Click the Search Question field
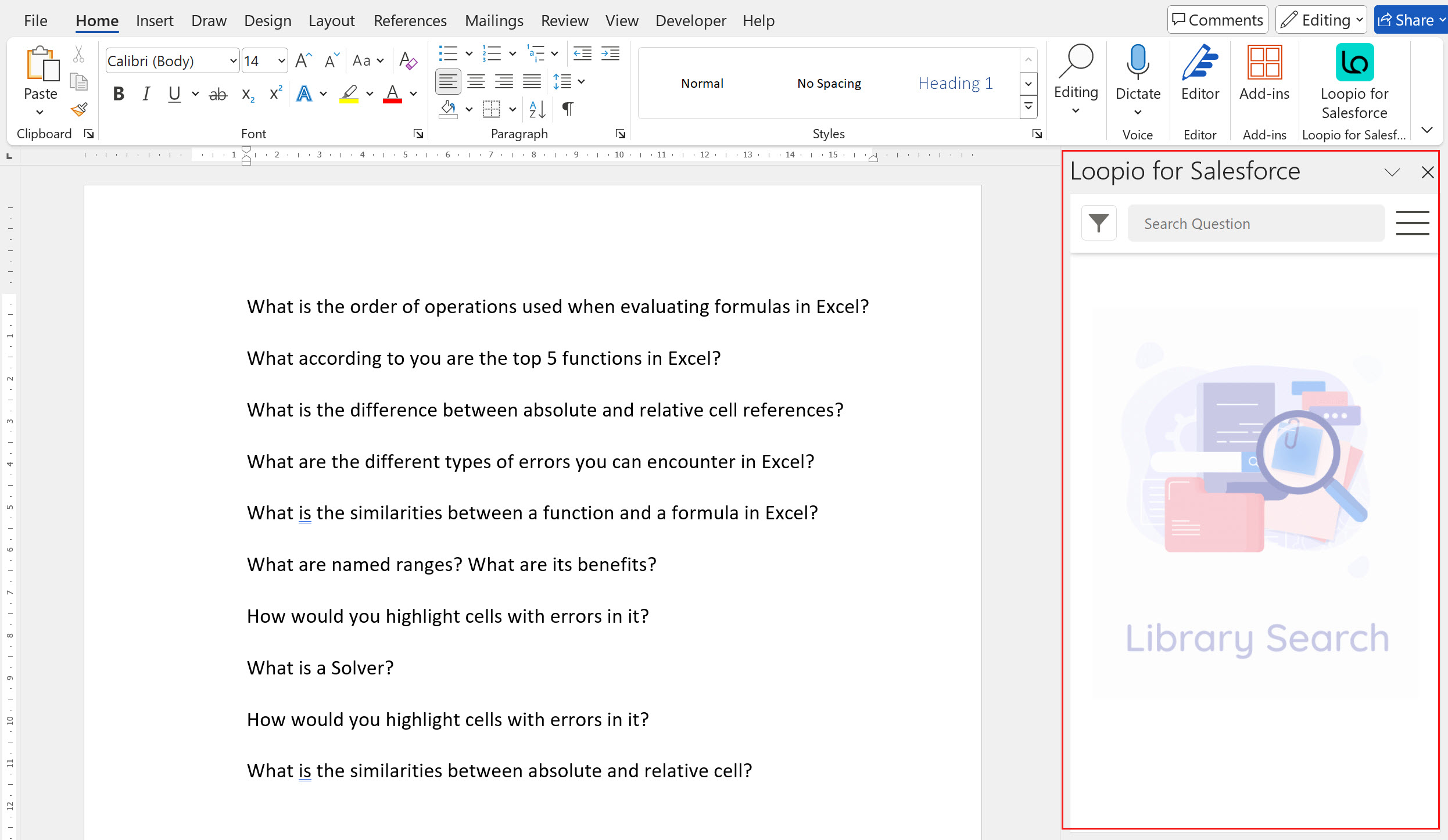Screen dimensions: 1448x840 pyautogui.click(x=1256, y=223)
